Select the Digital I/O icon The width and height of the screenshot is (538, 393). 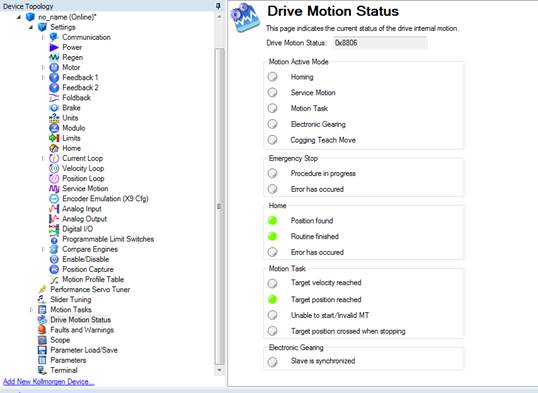(54, 229)
